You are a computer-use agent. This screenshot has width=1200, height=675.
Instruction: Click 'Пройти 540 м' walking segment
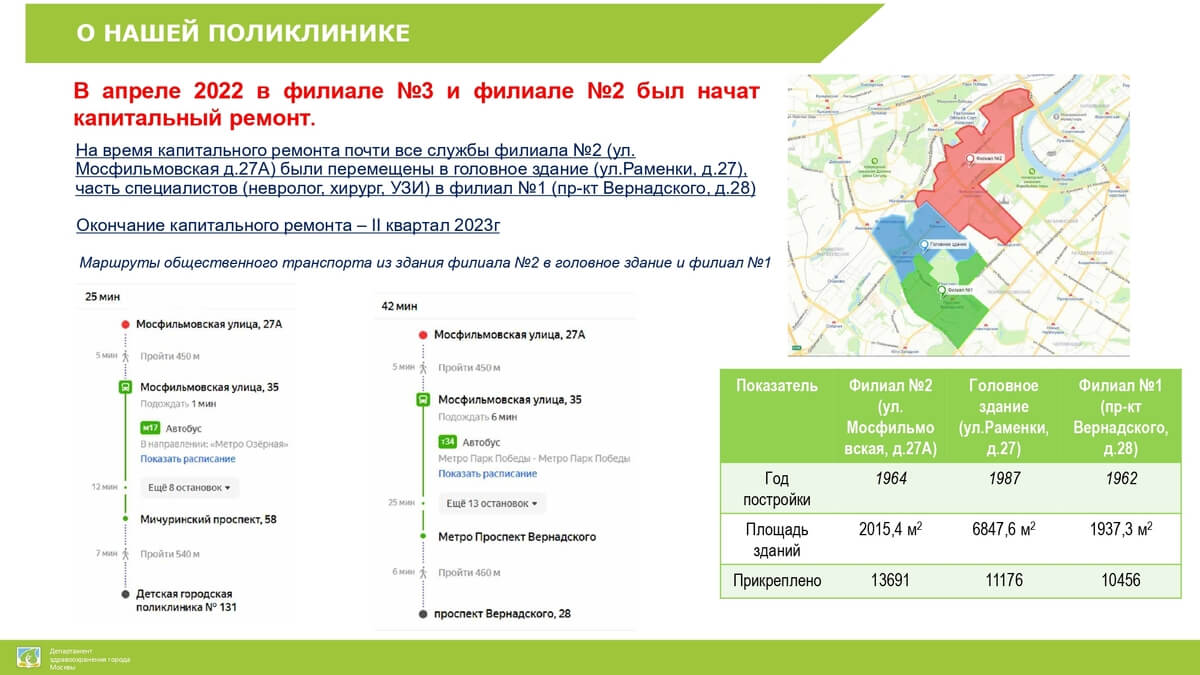click(170, 554)
